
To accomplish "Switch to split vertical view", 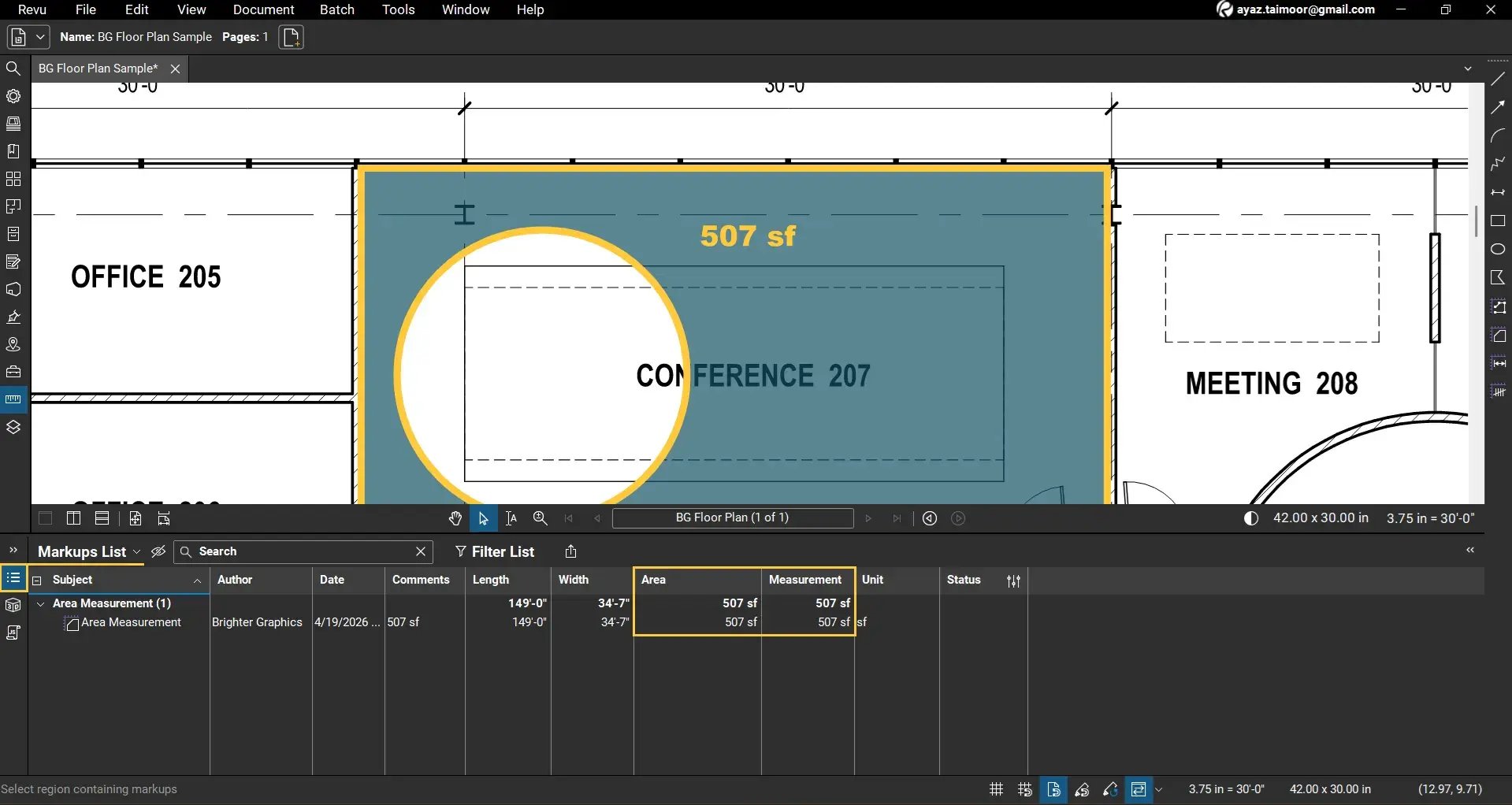I will click(x=73, y=518).
